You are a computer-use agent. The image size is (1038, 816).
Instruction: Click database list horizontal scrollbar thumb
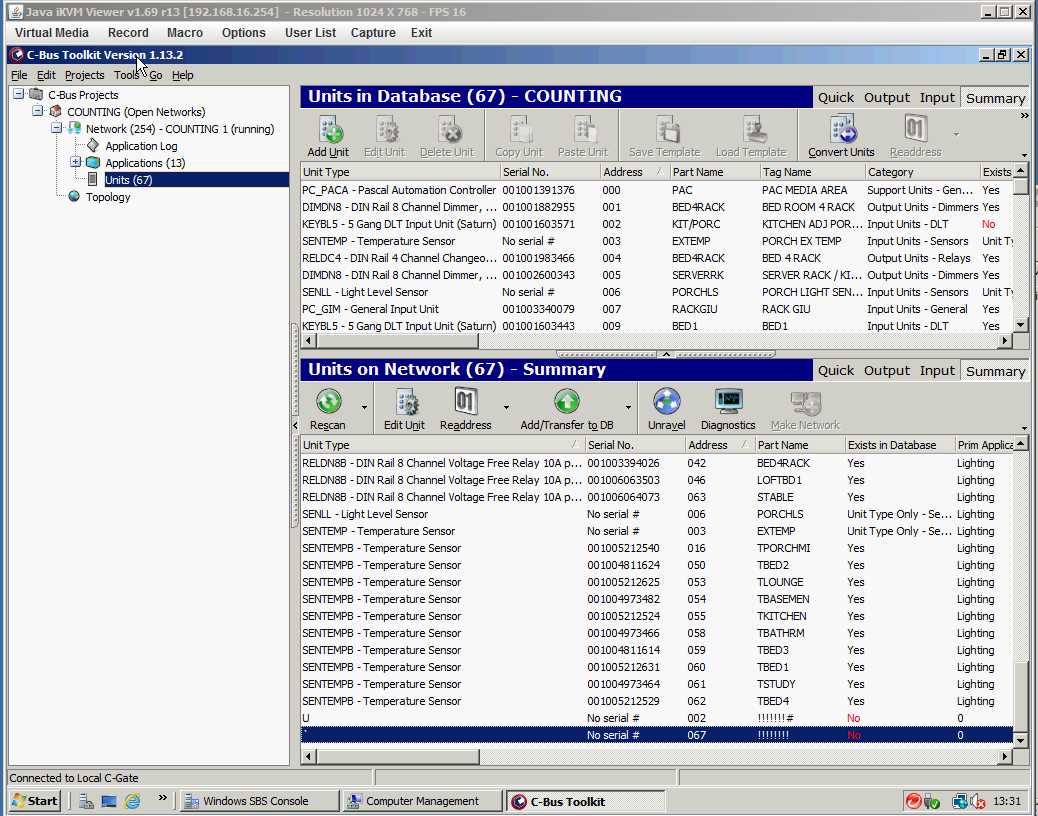[x=397, y=341]
